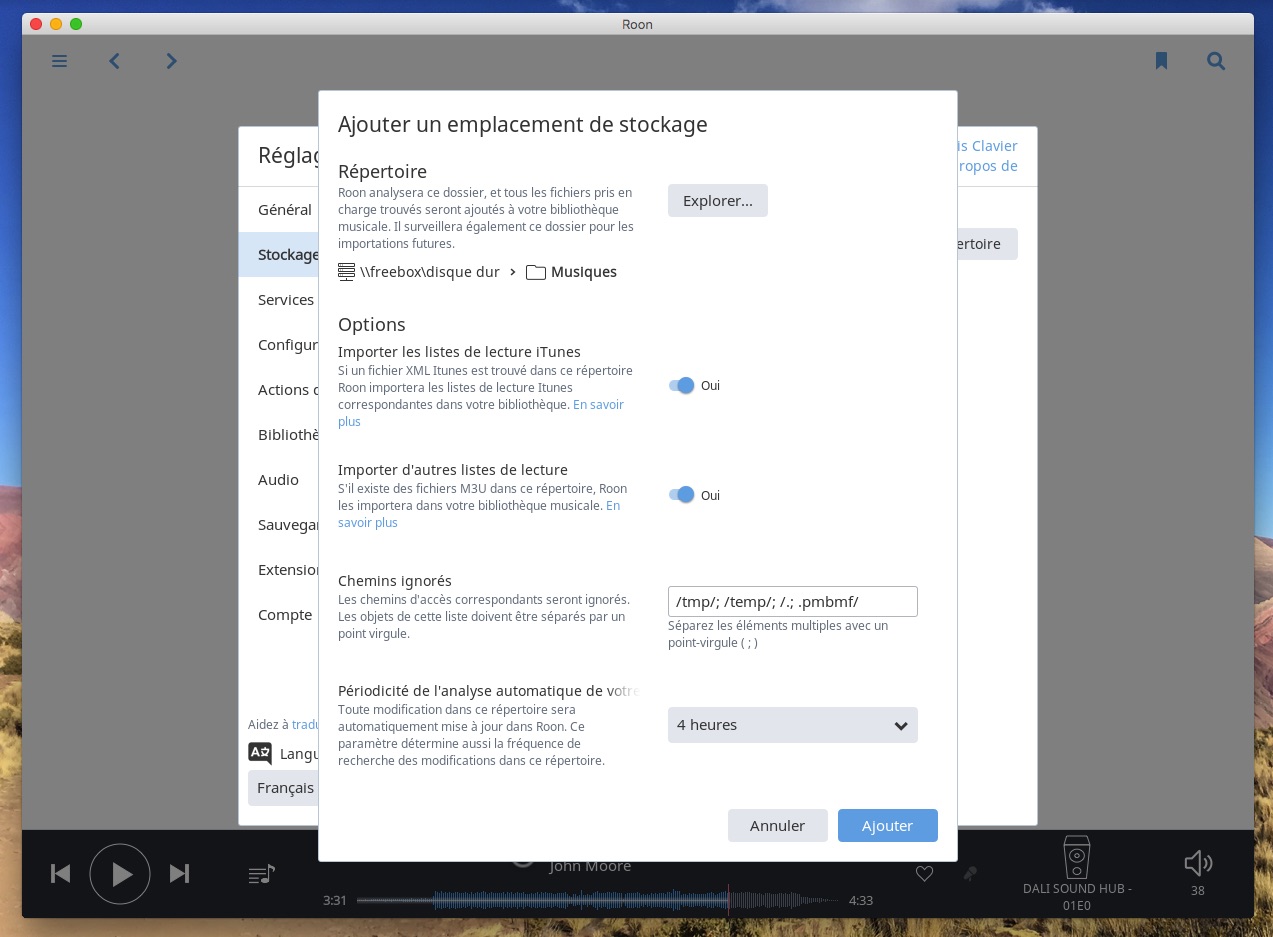Screen dimensions: 1273x937
Task: Open the bookmarks icon
Action: [1161, 61]
